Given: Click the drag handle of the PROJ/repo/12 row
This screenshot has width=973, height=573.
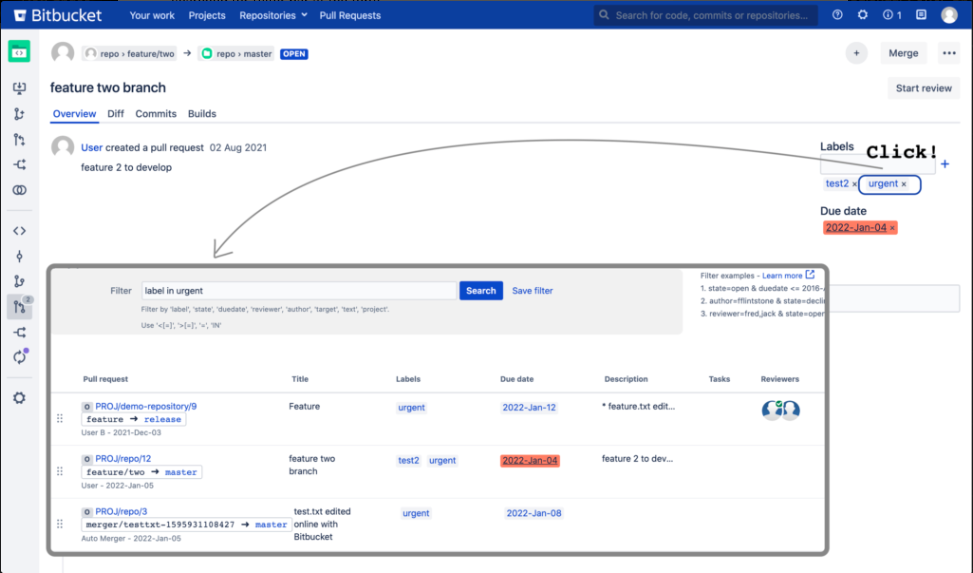Looking at the screenshot, I should [x=60, y=471].
